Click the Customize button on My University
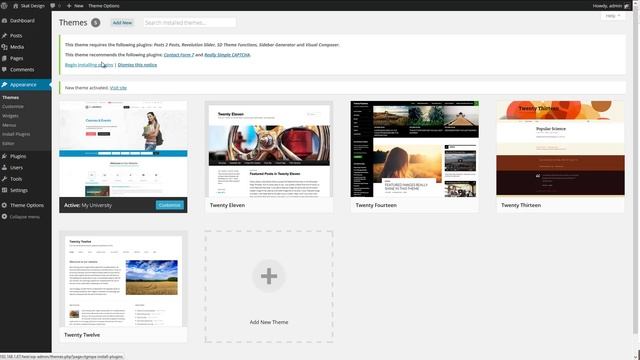The image size is (640, 360). point(169,205)
